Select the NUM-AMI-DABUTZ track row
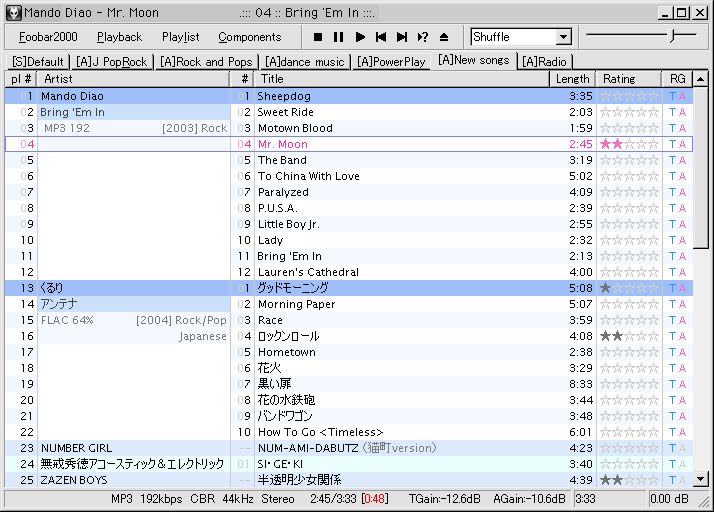 click(x=349, y=448)
